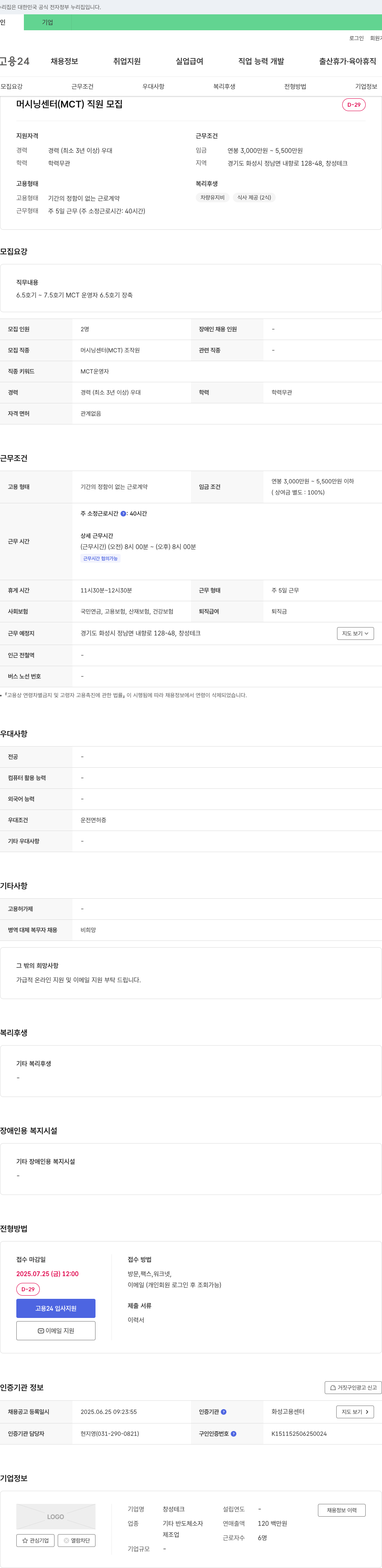Report via 거짓구인광고 신고 button
This screenshot has width=382, height=1568.
[353, 1388]
